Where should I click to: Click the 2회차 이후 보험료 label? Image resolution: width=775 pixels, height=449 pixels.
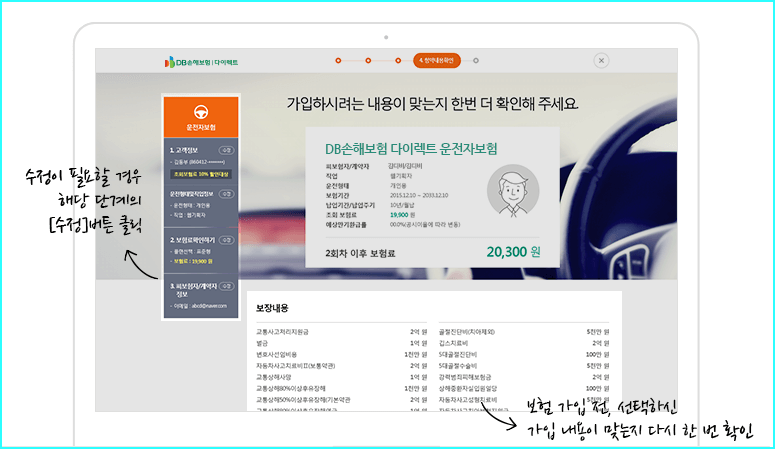click(x=360, y=253)
